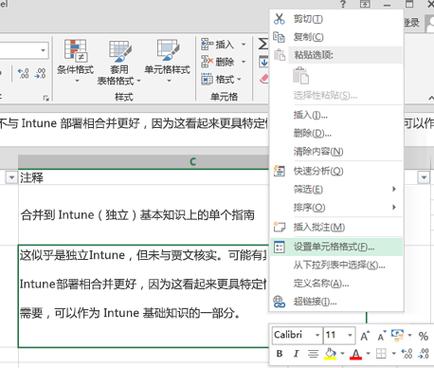Open the ribbon Format (格式) menu
The image size is (434, 368).
(221, 79)
